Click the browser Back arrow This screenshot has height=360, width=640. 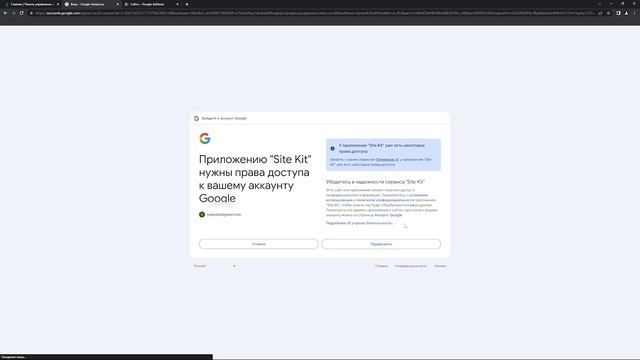pos(5,13)
